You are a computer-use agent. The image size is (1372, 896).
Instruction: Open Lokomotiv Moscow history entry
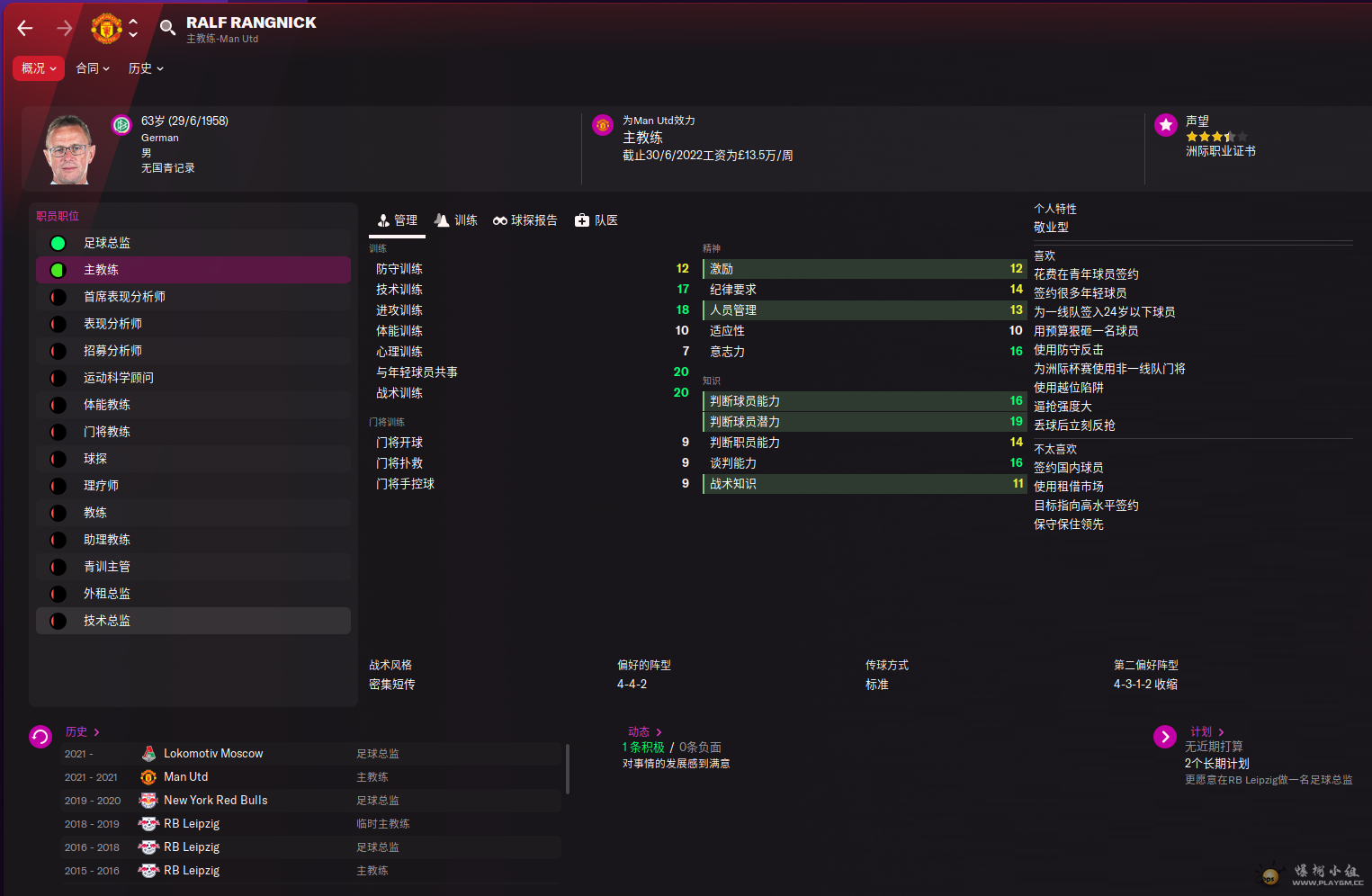[x=311, y=754]
